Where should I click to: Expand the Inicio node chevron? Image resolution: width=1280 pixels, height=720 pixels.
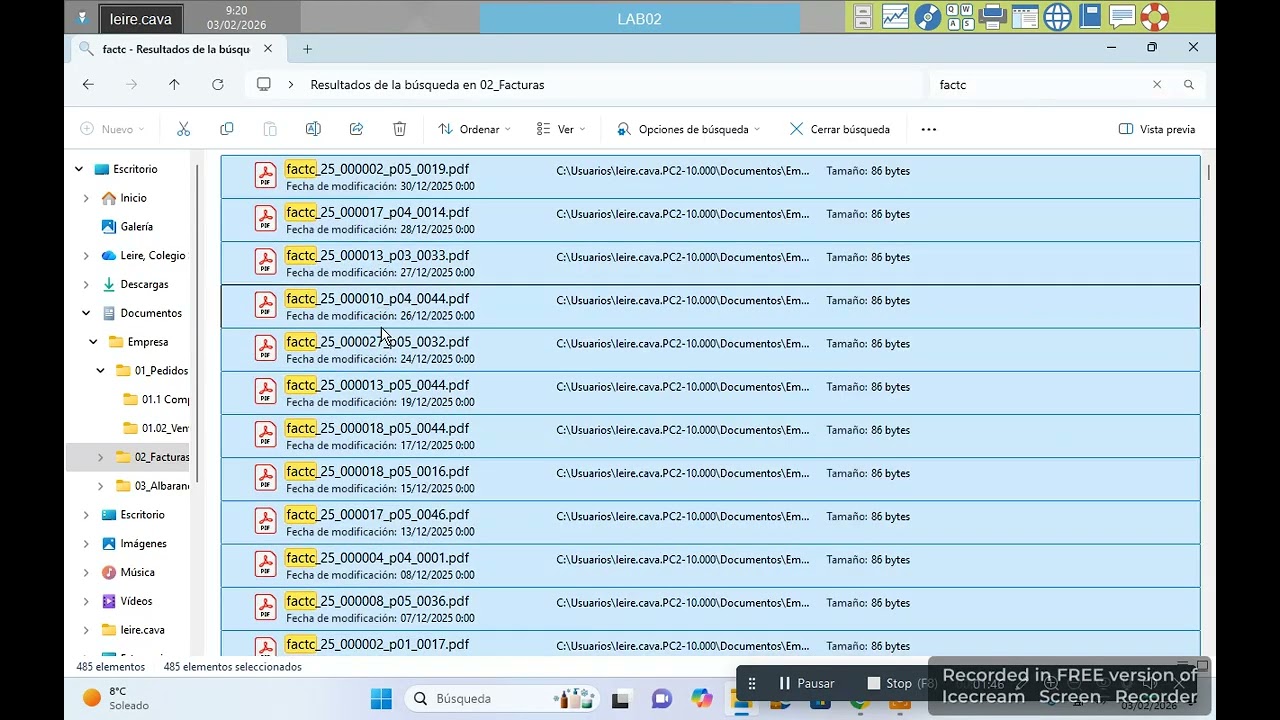[86, 198]
